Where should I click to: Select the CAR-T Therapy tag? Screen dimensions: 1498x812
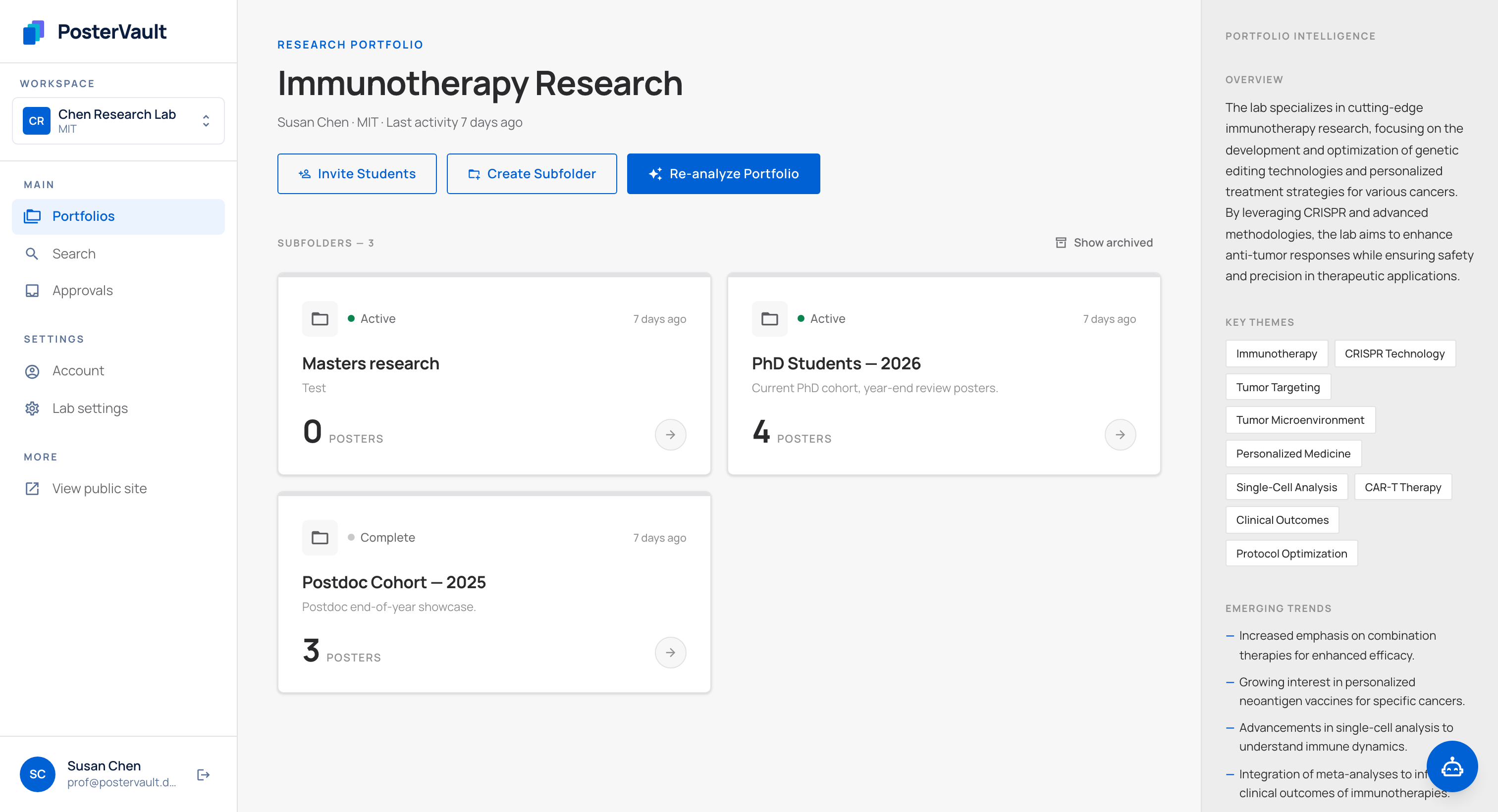1402,487
